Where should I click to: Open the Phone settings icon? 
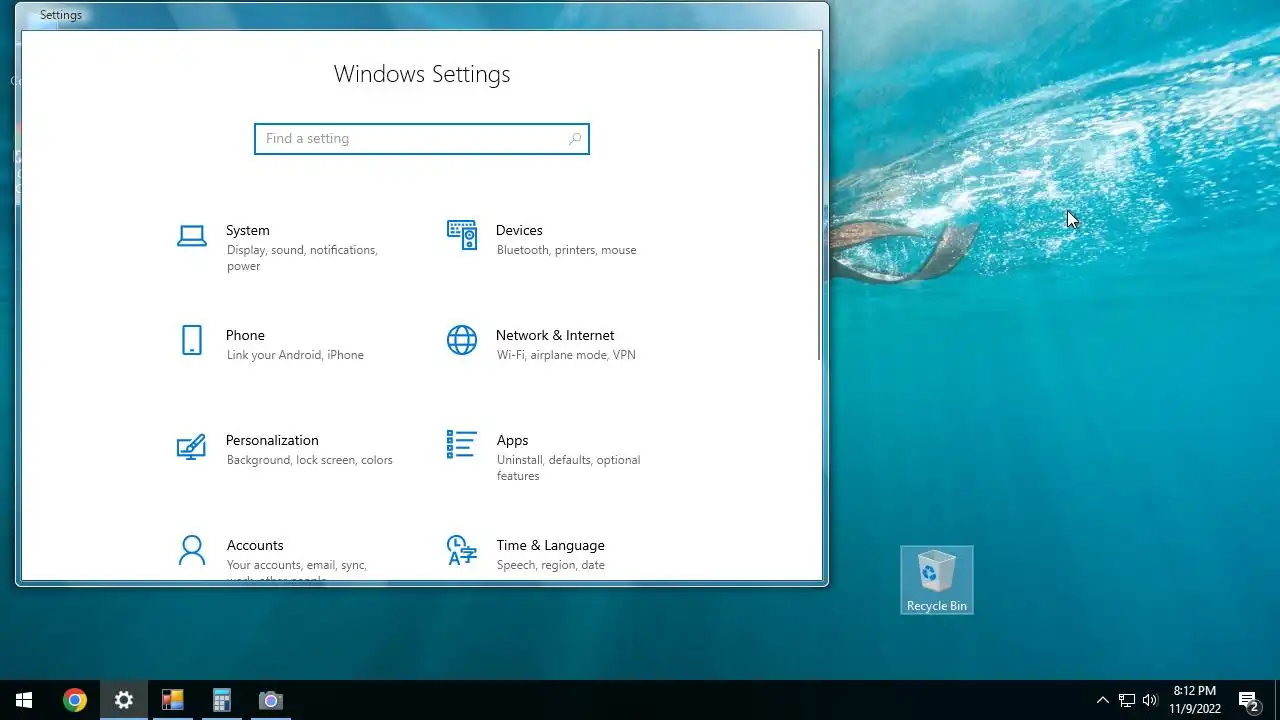click(191, 340)
